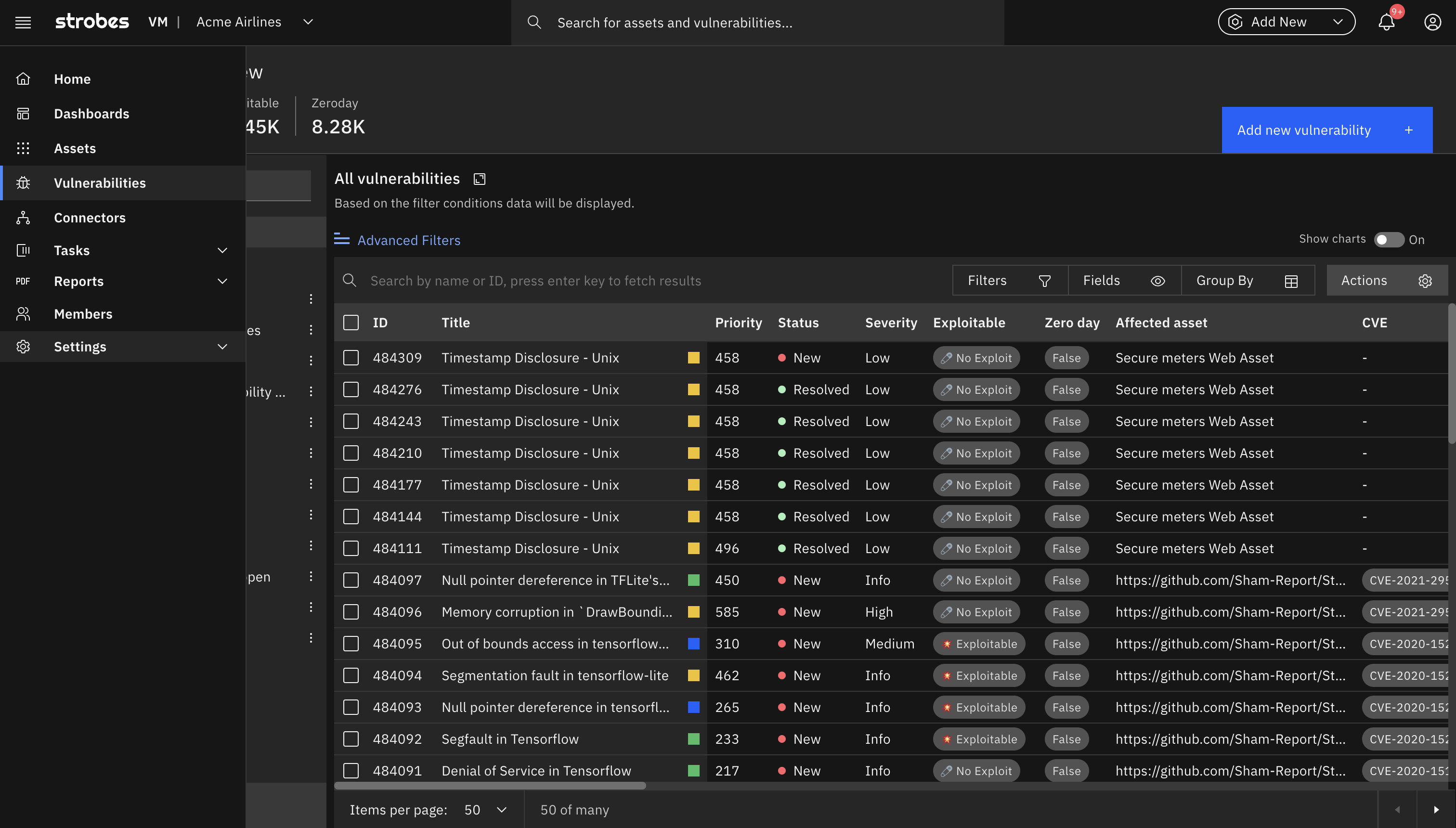The height and width of the screenshot is (828, 1456).
Task: Open the kebab menu next to 'pen' item
Action: (x=311, y=576)
